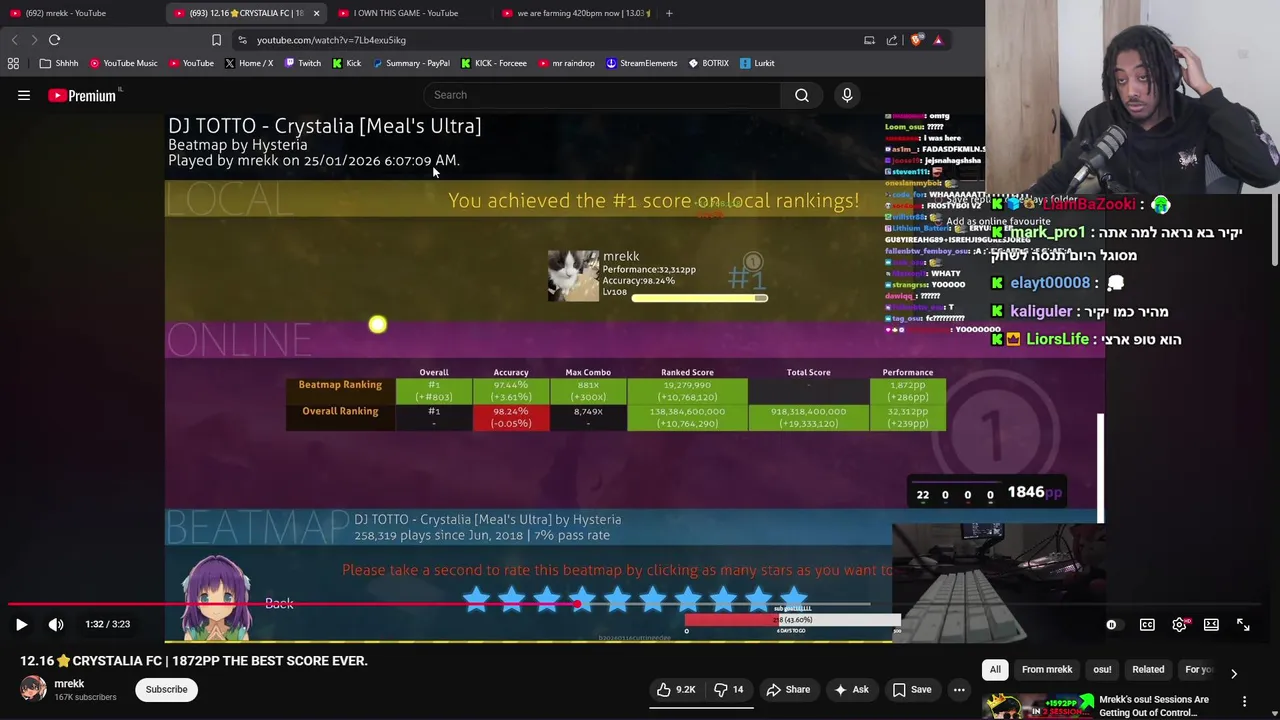Select the All filter chip
1280x720 pixels.
pos(995,669)
